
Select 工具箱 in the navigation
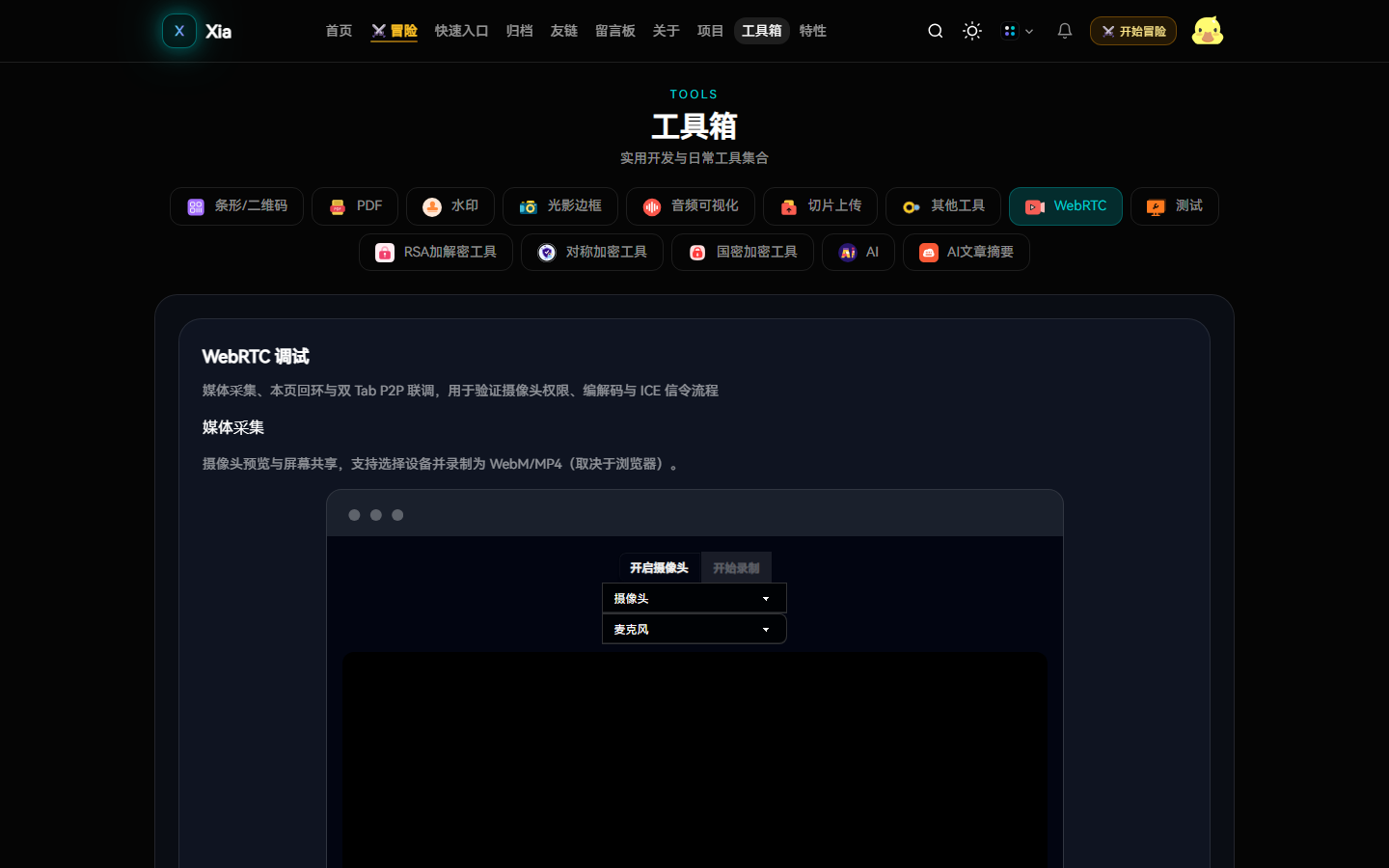[x=762, y=31]
